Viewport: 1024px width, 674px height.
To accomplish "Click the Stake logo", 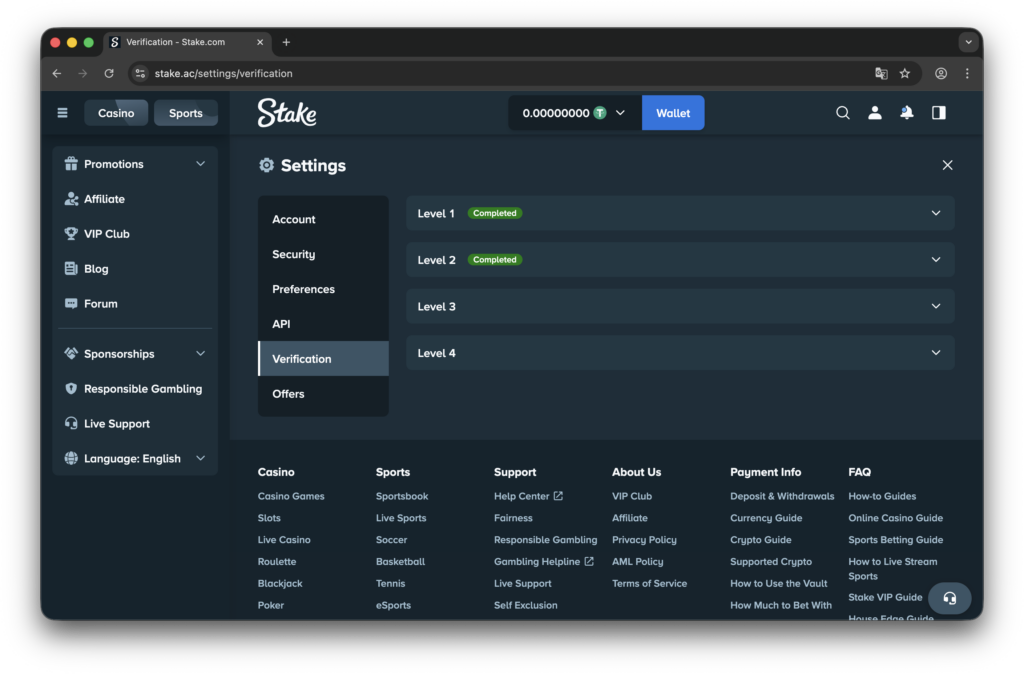I will [x=287, y=113].
